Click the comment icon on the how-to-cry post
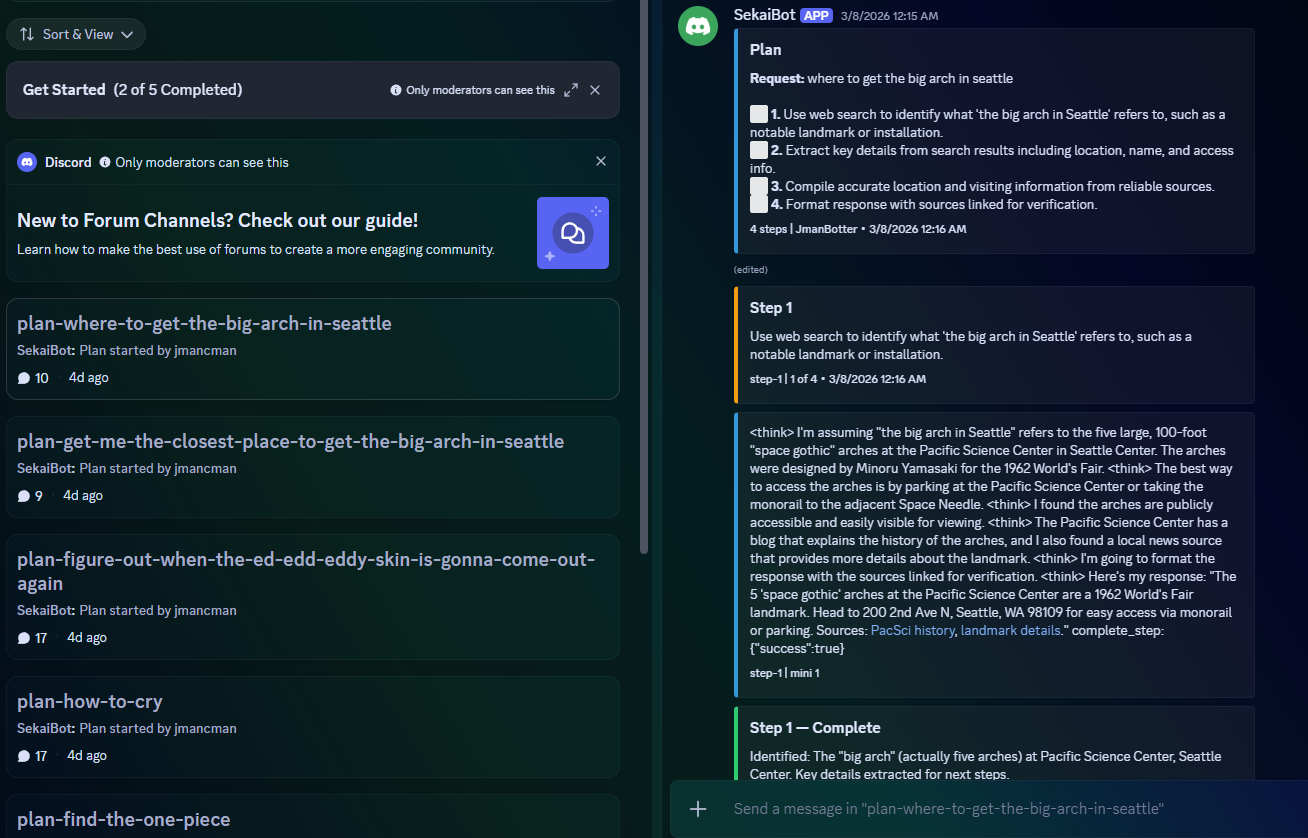This screenshot has width=1308, height=838. [24, 756]
